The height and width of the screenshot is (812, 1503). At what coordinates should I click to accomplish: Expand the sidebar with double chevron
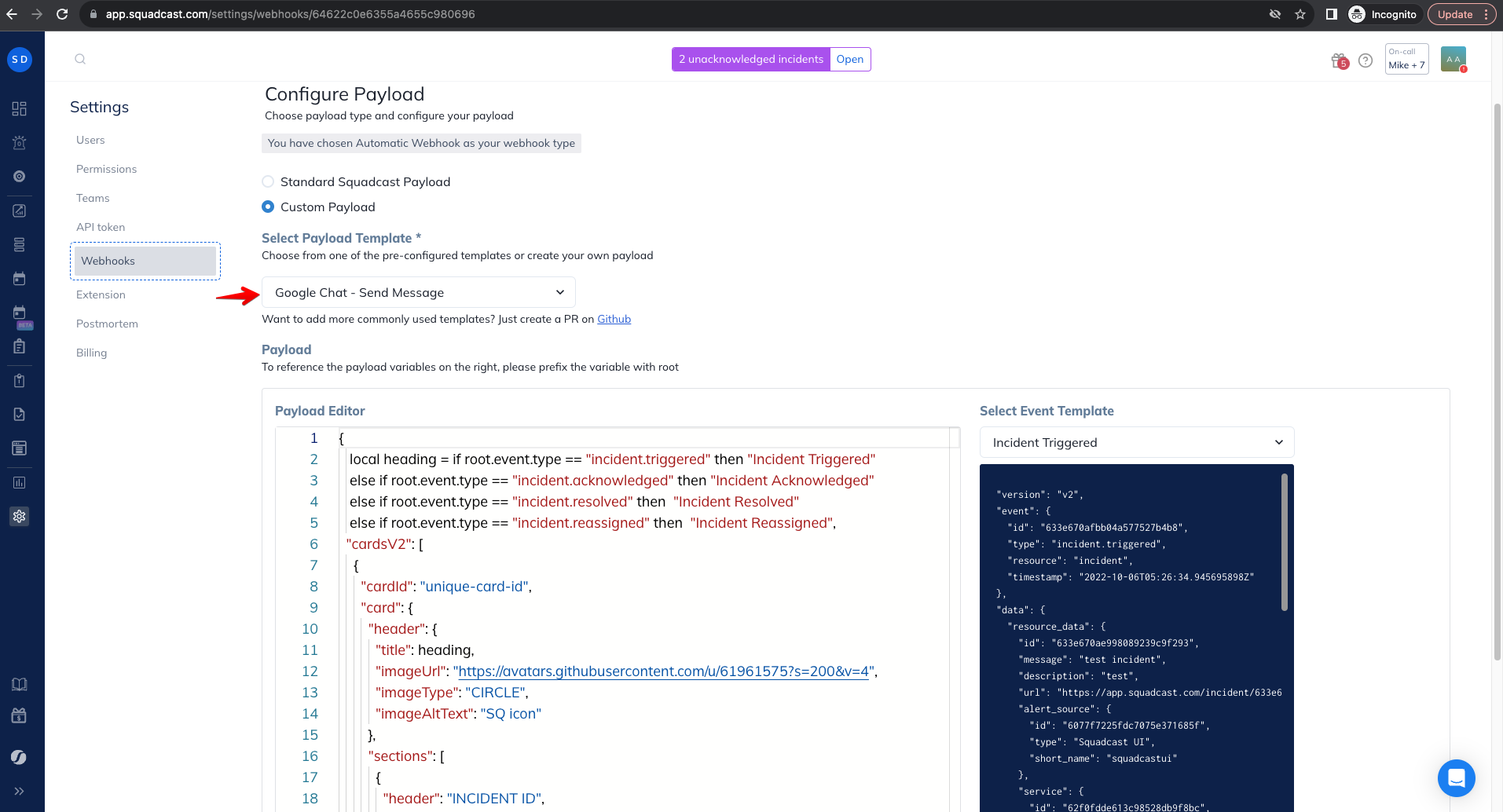tap(20, 791)
